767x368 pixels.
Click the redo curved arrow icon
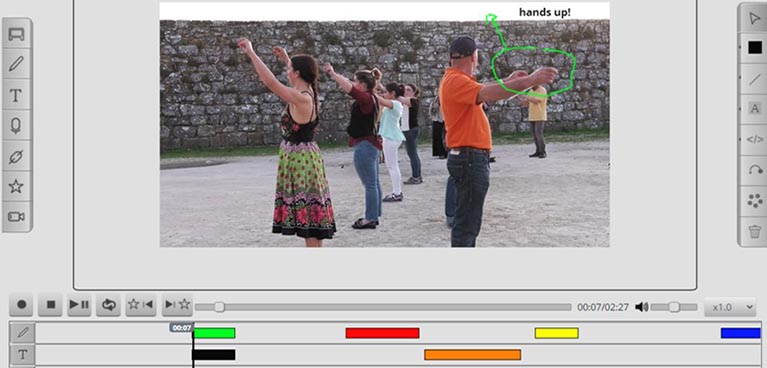pos(755,170)
